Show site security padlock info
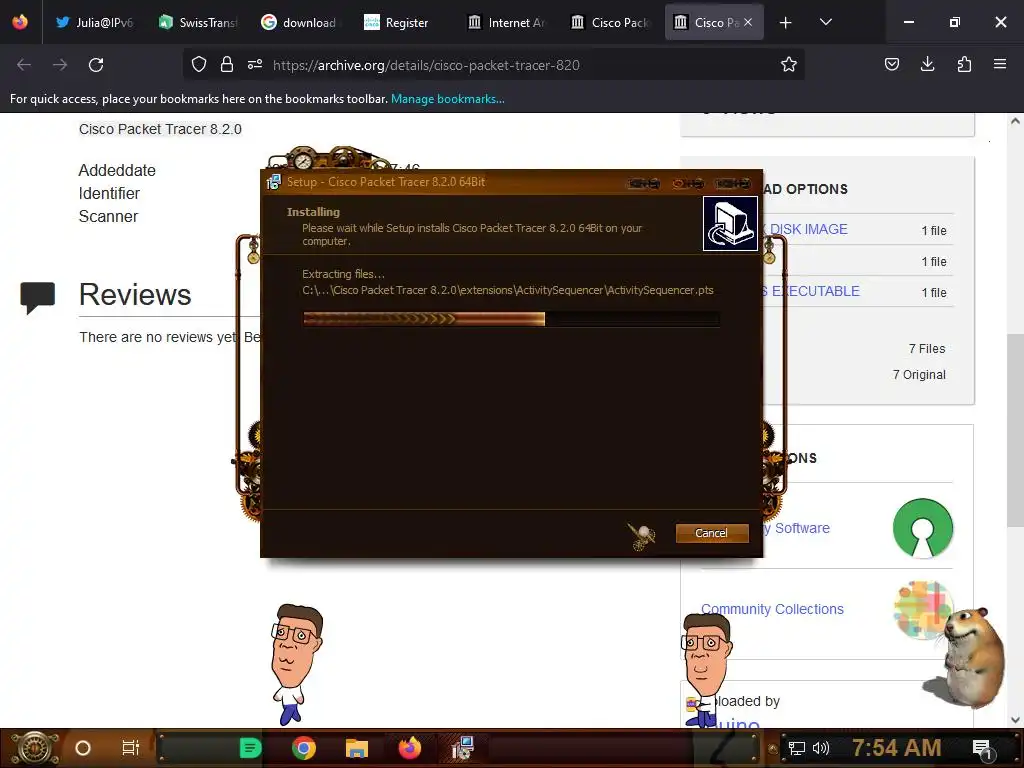 pyautogui.click(x=227, y=65)
